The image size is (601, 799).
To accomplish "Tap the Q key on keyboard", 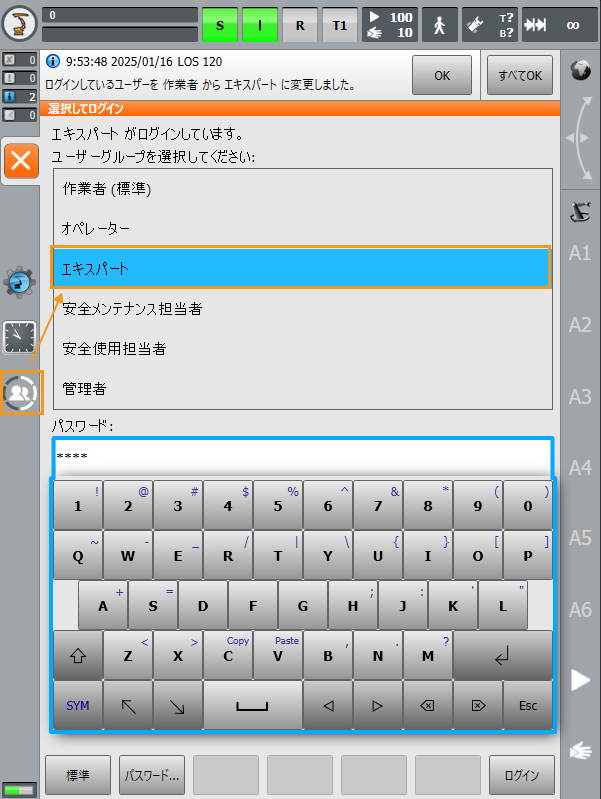I will (x=78, y=555).
